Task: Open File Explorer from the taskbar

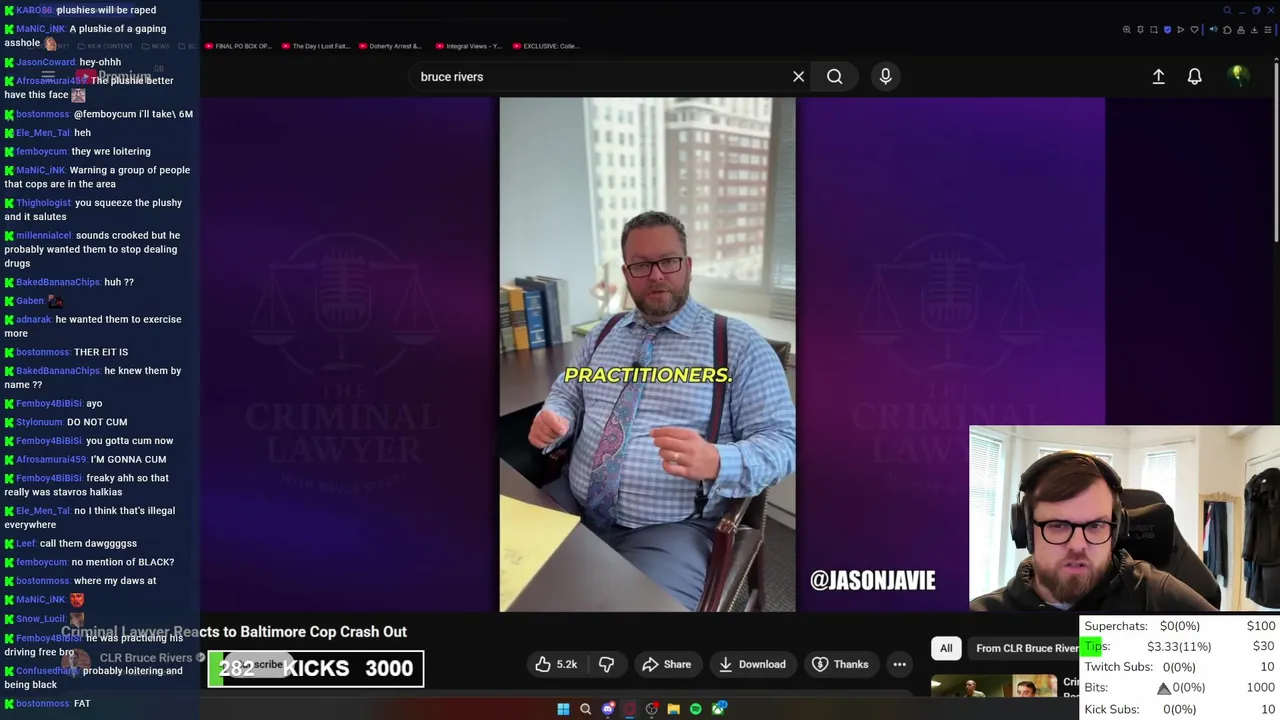Action: pyautogui.click(x=673, y=709)
